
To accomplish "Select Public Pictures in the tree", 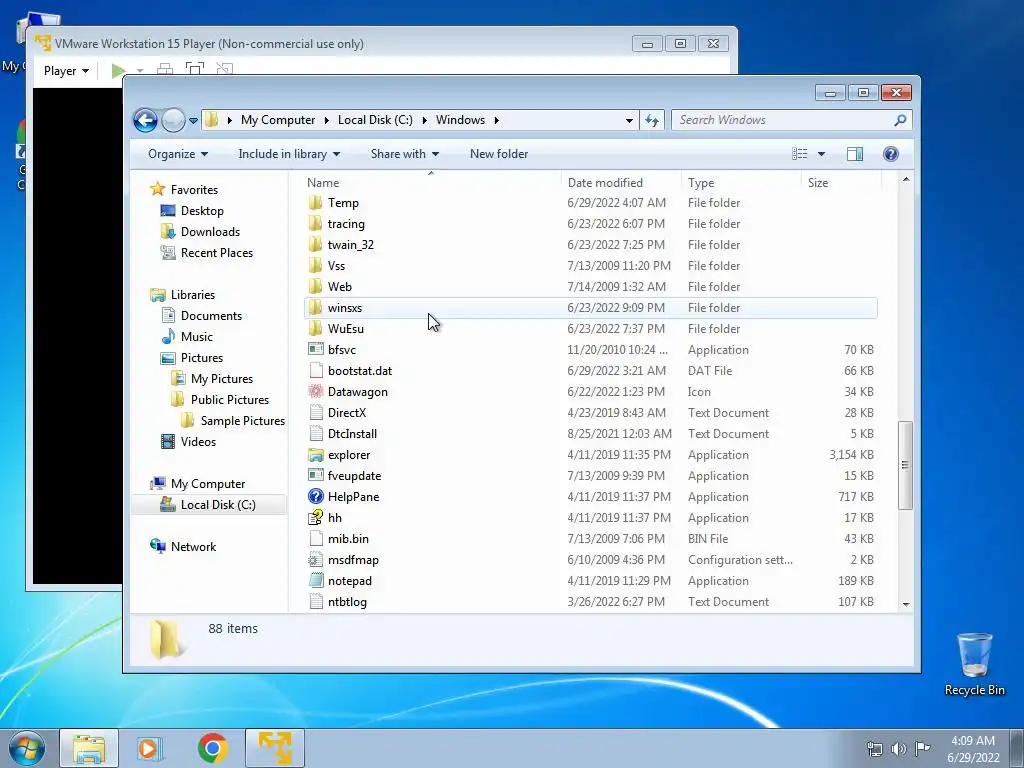I will 229,400.
